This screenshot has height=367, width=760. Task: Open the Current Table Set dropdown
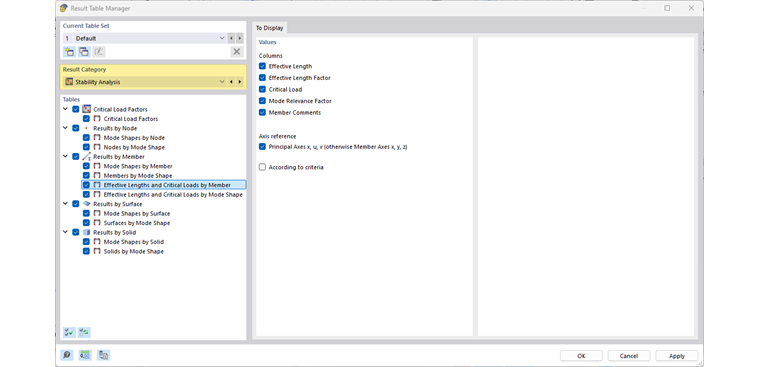222,38
